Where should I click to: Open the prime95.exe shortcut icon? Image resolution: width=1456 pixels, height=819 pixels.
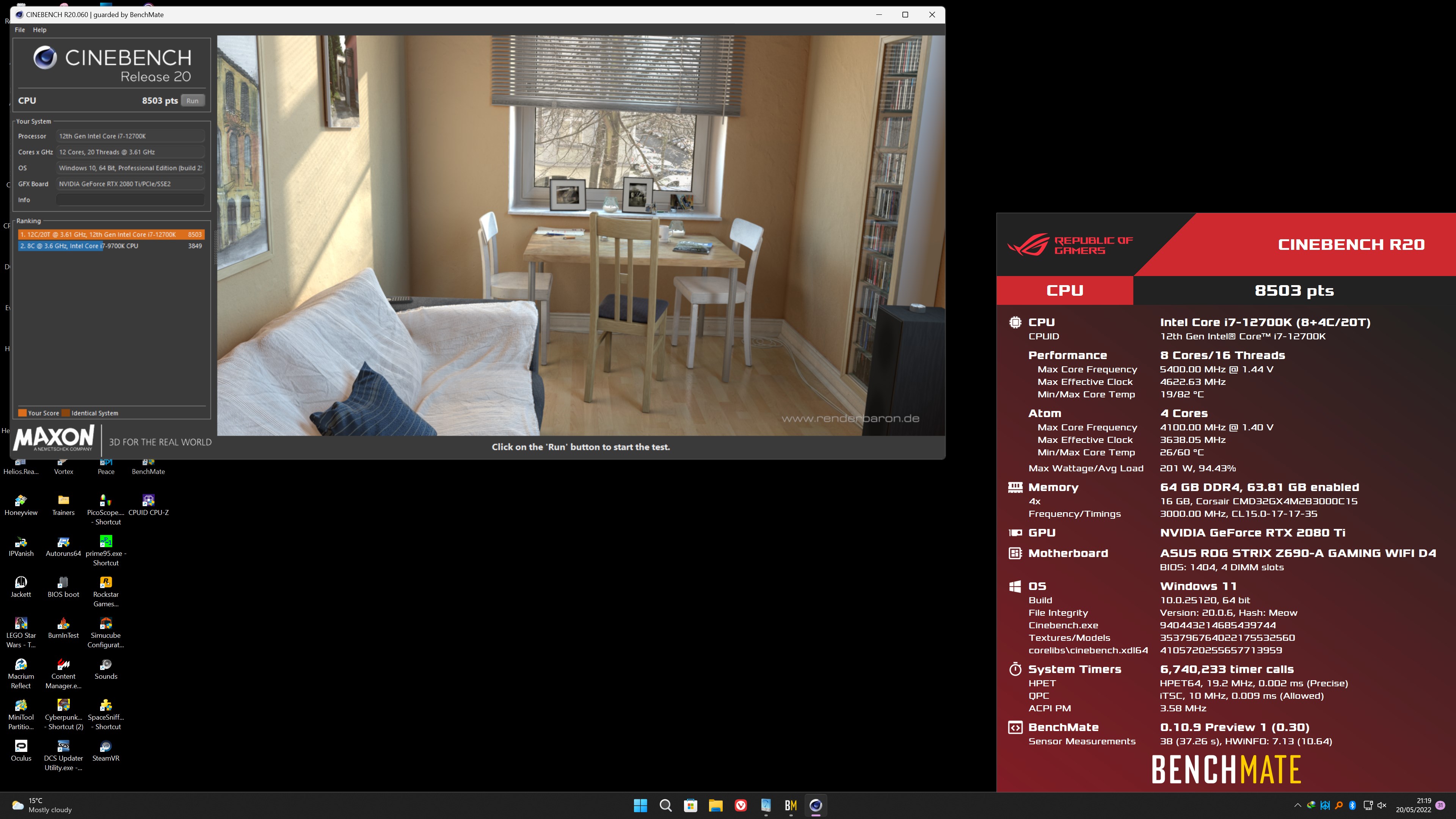(x=106, y=551)
